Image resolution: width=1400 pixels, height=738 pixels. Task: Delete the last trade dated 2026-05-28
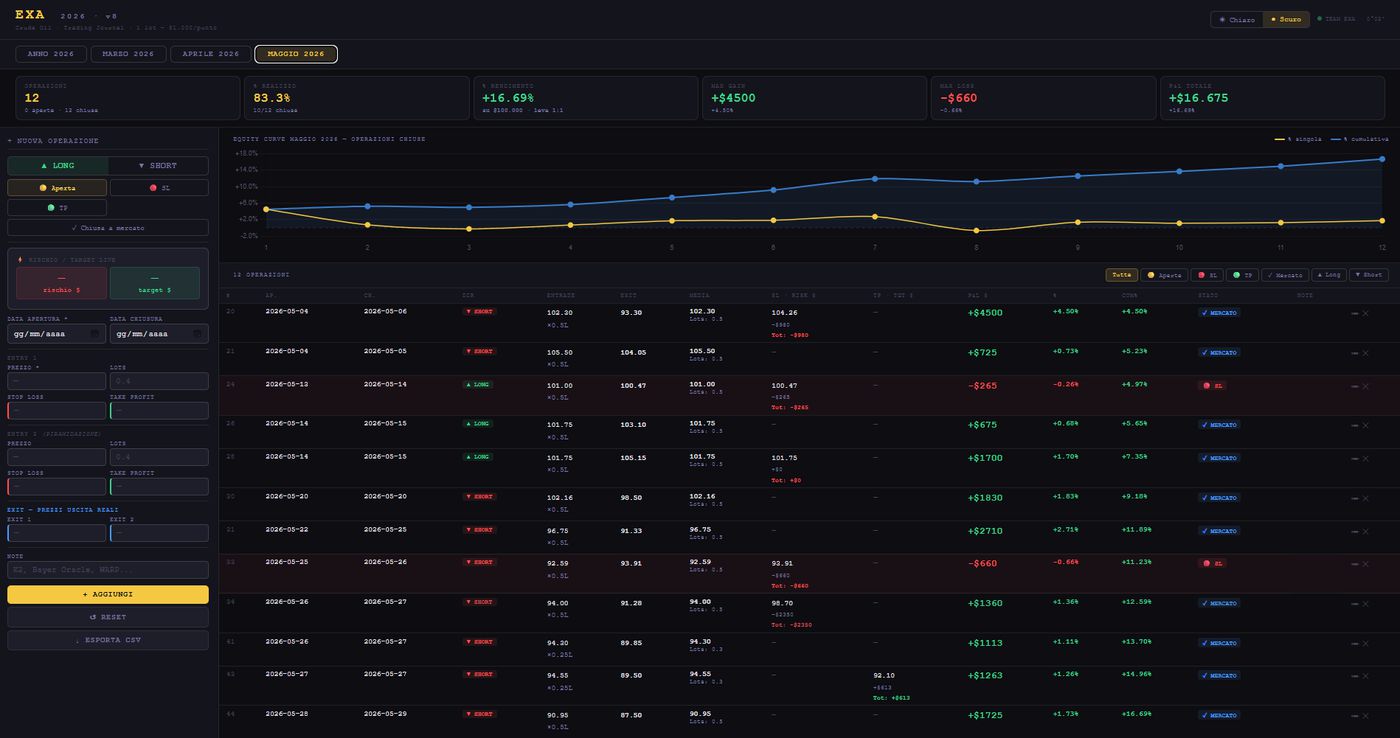1366,716
